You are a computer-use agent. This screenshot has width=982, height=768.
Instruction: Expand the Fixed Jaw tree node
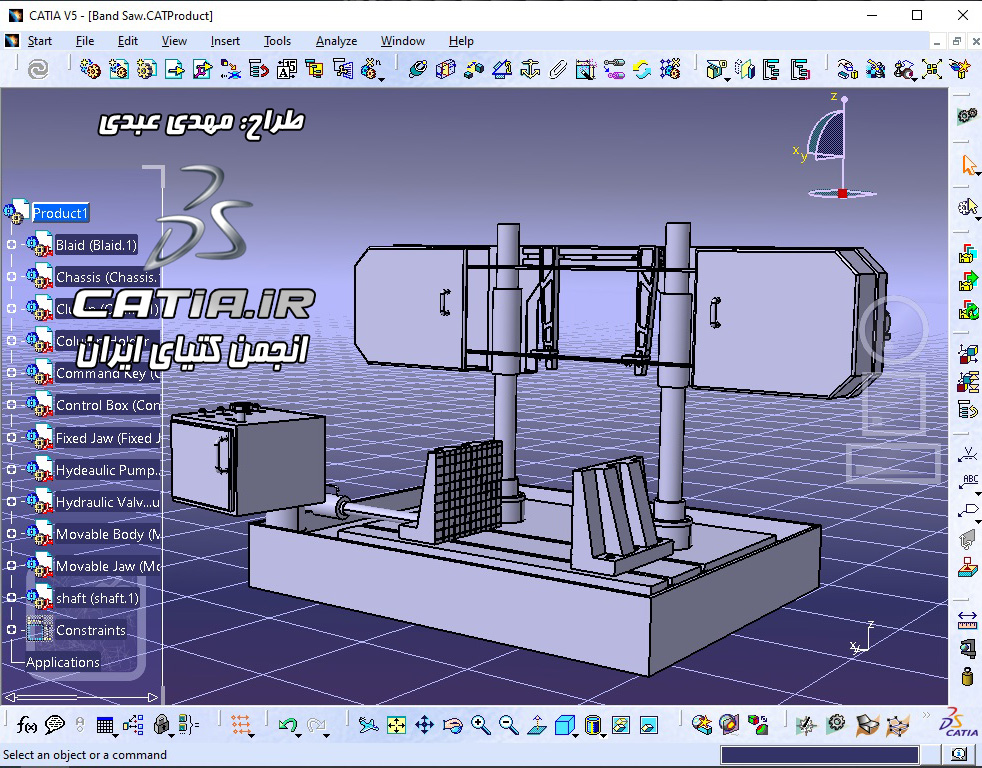click(11, 437)
